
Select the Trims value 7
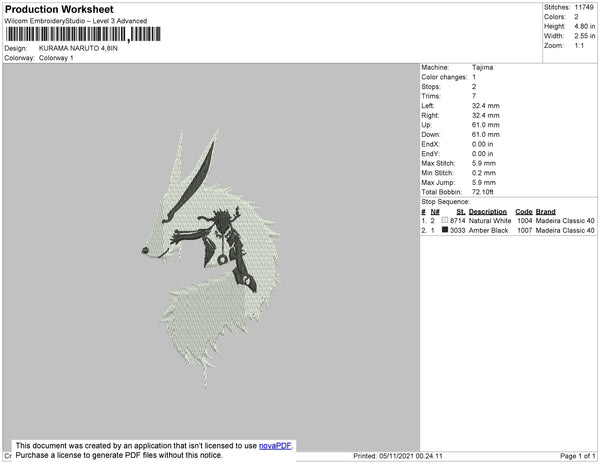tap(474, 96)
